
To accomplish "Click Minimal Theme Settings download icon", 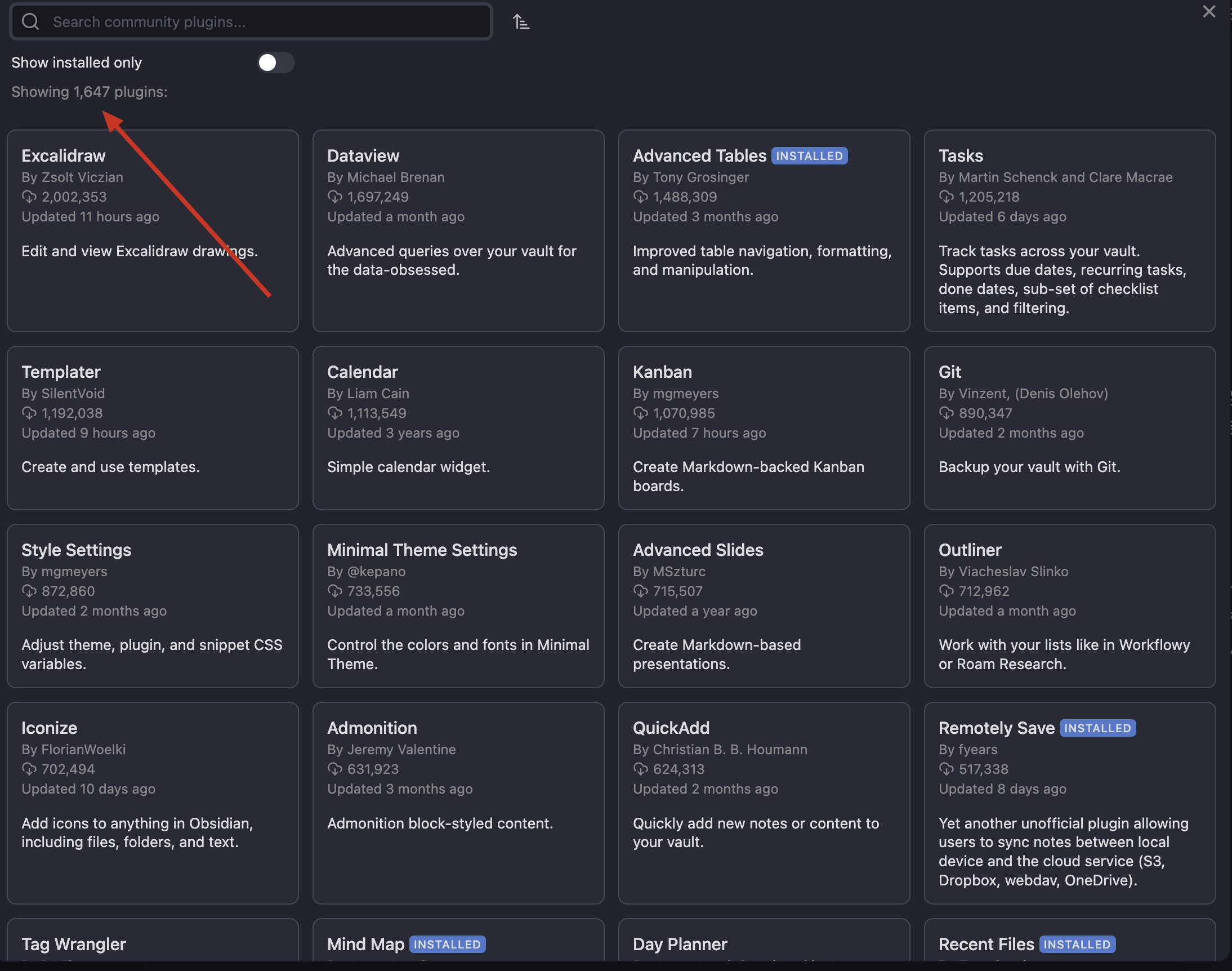I will (334, 591).
